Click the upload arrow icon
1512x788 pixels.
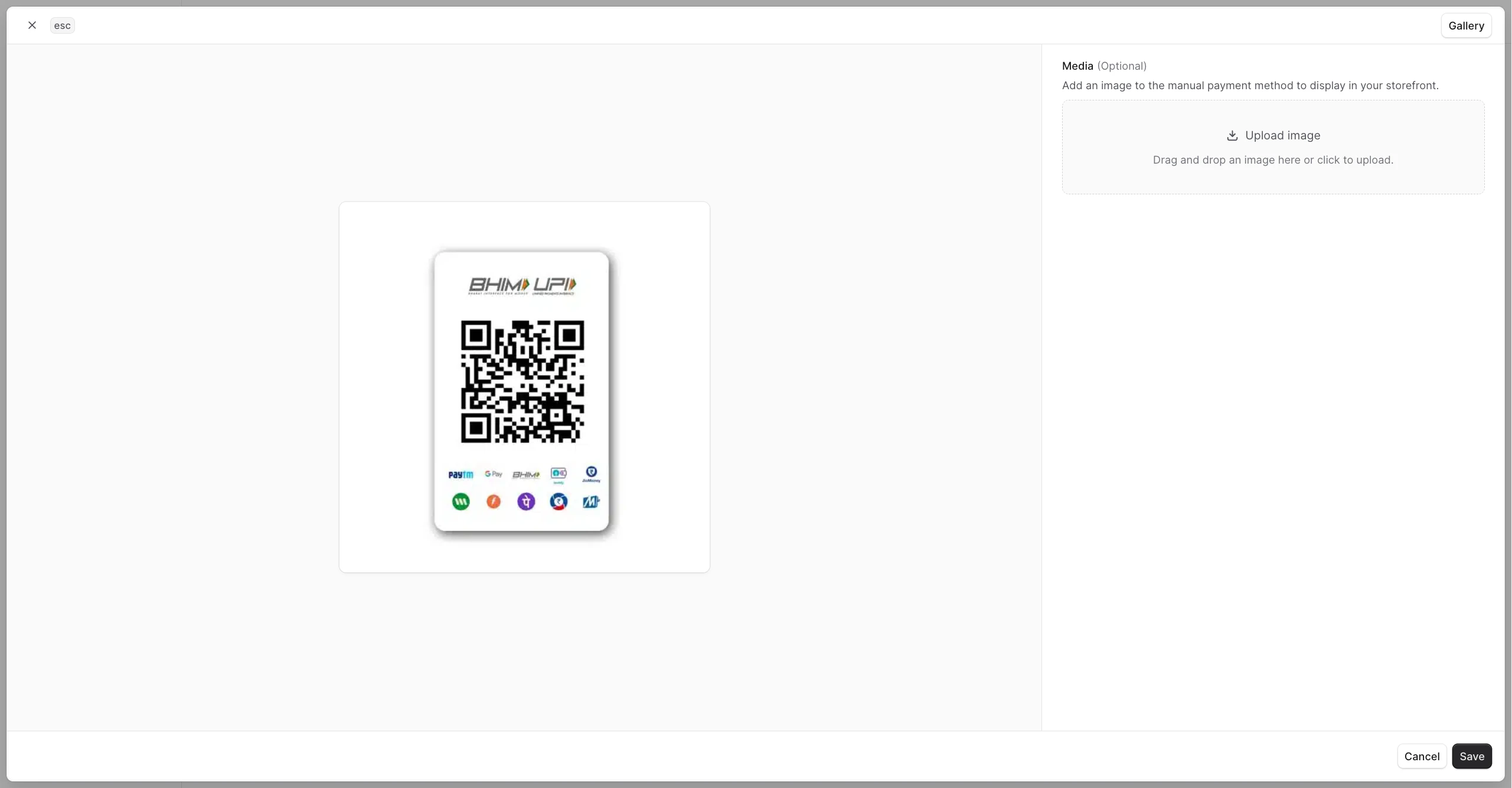(x=1232, y=136)
